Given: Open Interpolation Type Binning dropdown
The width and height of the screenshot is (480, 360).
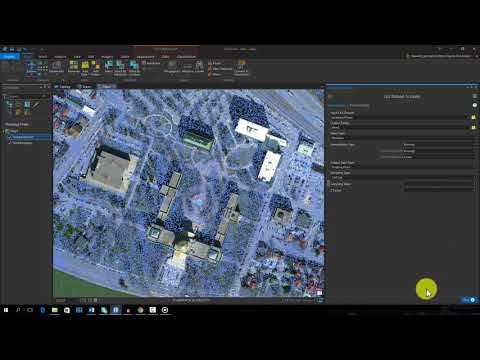Looking at the screenshot, I should point(439,145).
